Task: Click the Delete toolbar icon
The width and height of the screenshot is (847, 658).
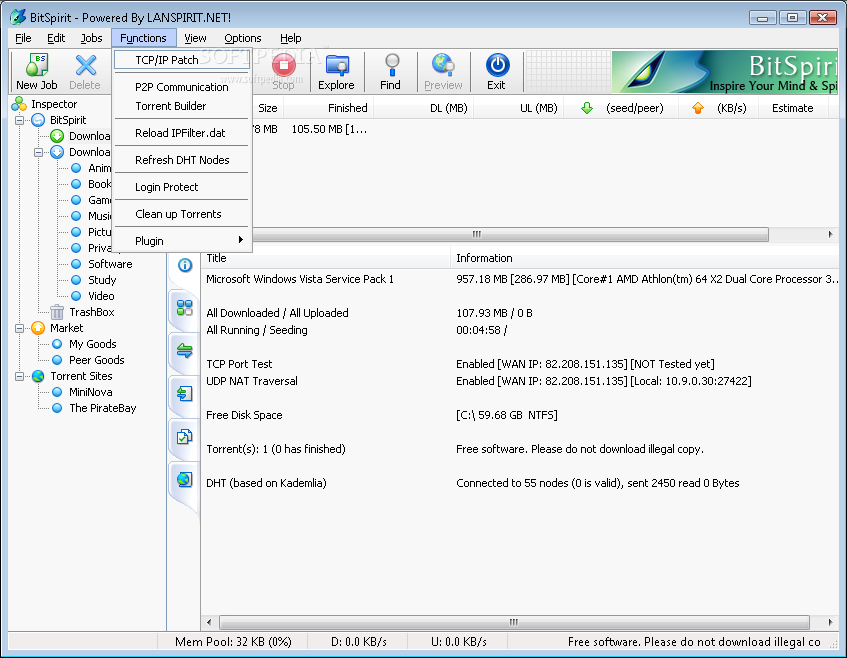Action: [85, 65]
